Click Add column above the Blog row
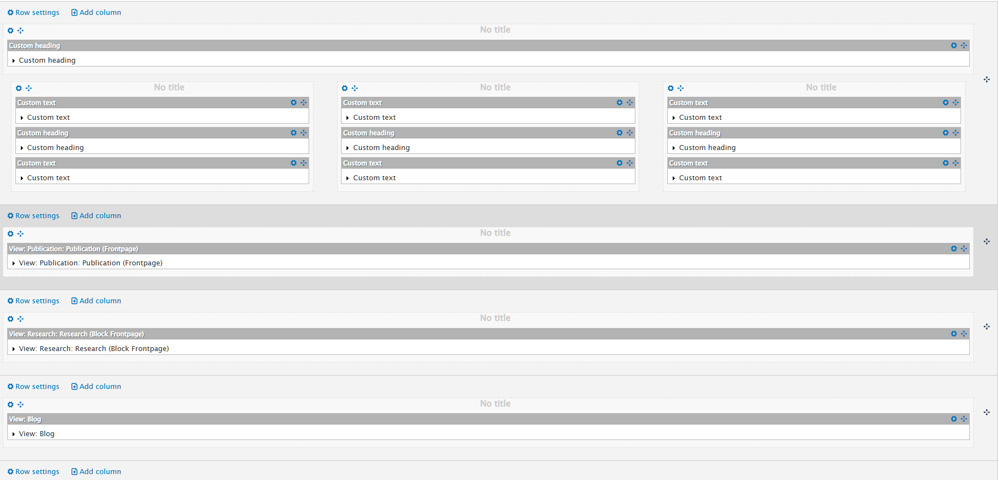Viewport: 999px width, 481px height. pyautogui.click(x=96, y=387)
